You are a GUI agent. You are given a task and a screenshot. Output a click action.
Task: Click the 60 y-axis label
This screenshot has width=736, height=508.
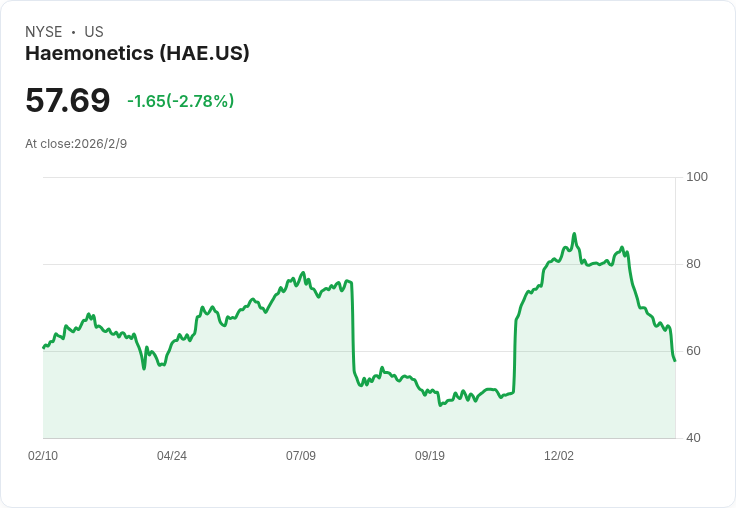693,351
